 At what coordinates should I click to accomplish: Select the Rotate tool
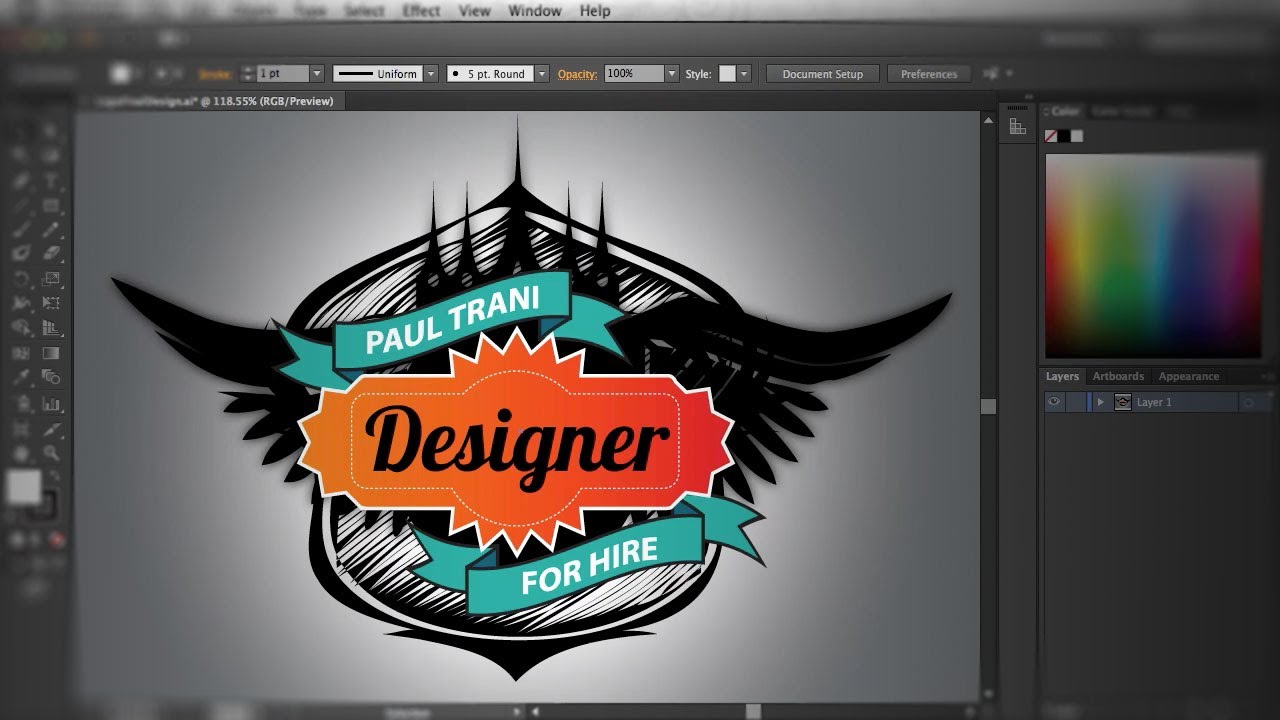[22, 277]
